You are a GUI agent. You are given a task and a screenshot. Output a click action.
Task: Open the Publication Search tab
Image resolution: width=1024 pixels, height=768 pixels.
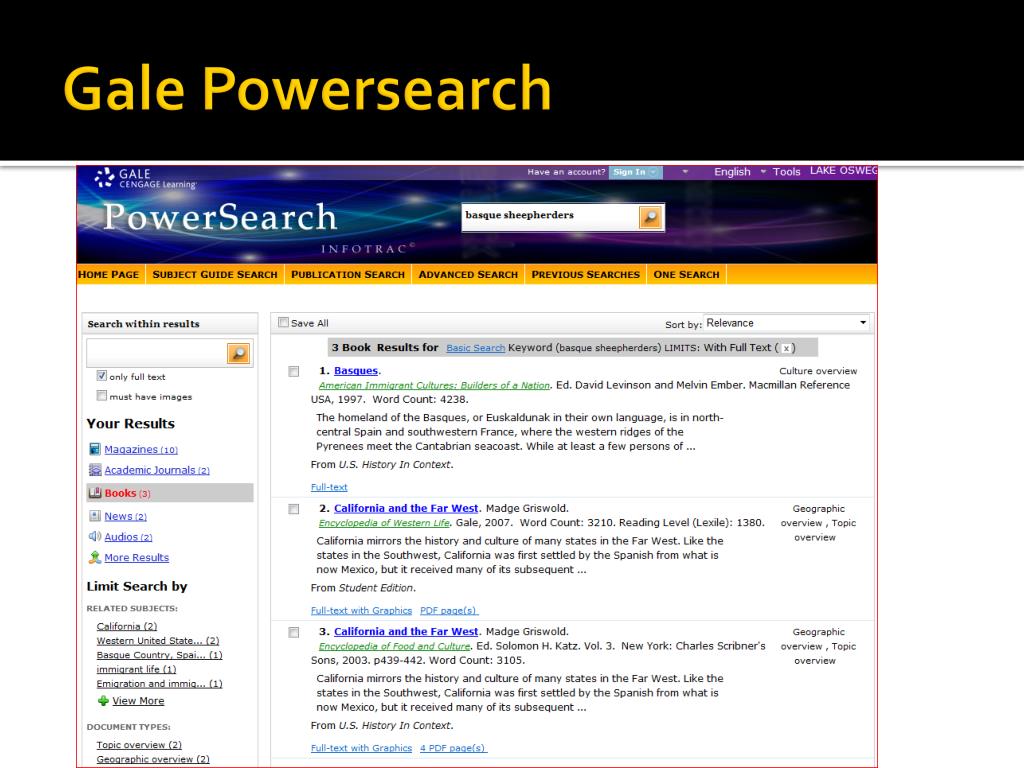coord(348,274)
